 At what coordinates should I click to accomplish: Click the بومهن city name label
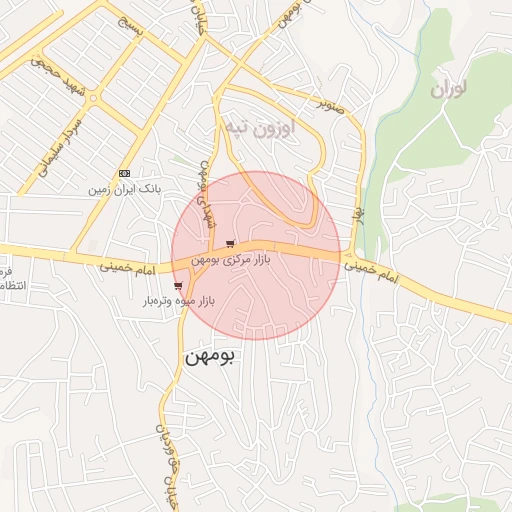click(x=210, y=357)
